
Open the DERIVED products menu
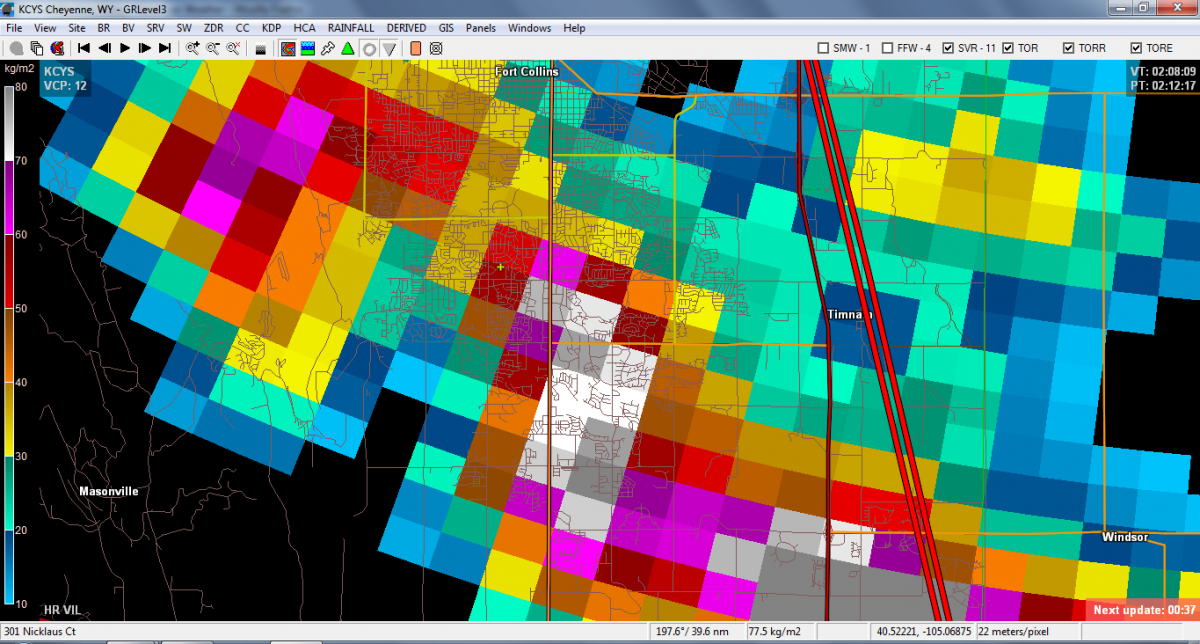coord(406,28)
